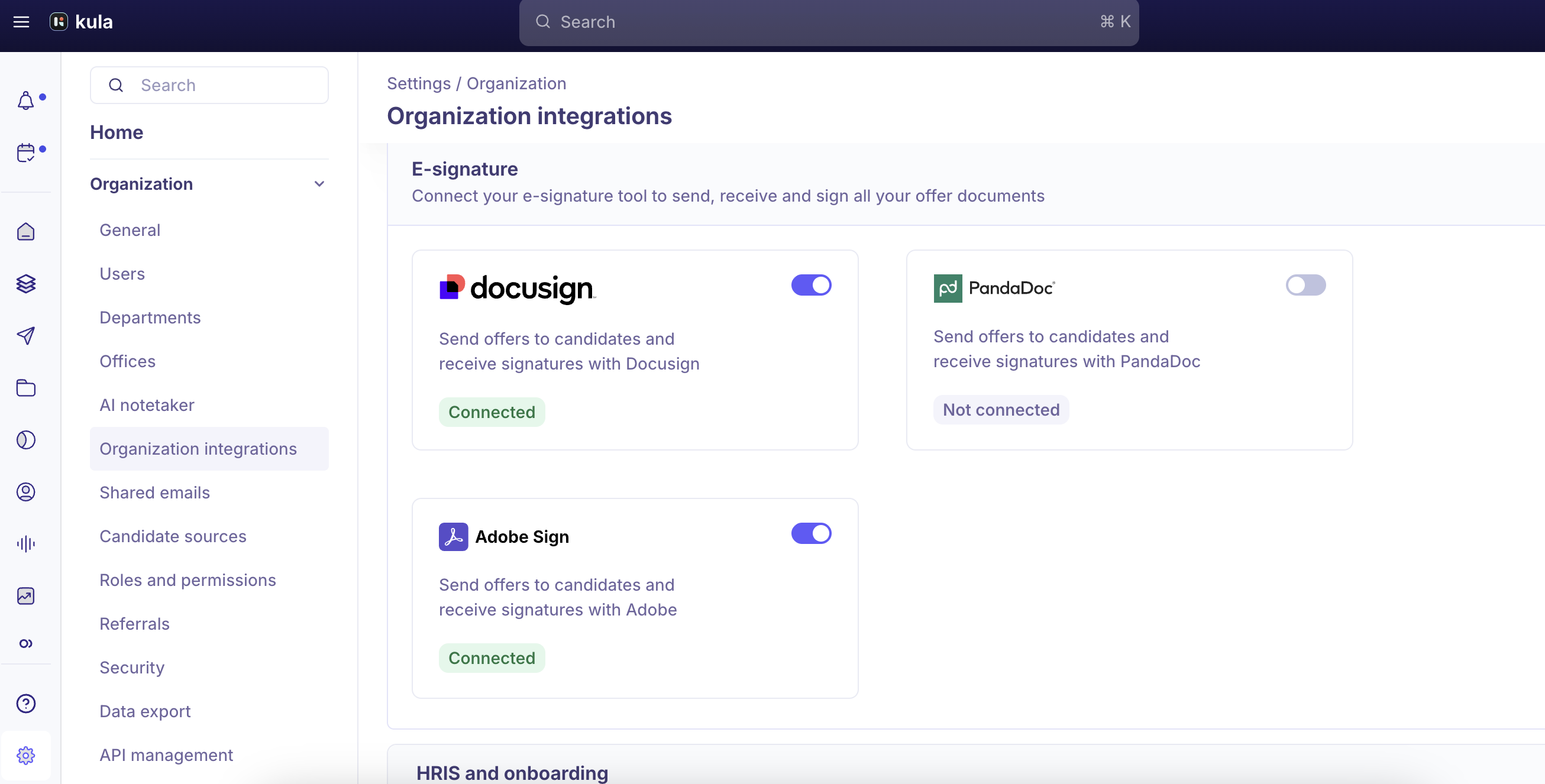Open AI notetaker settings
Image resolution: width=1545 pixels, height=784 pixels.
[x=147, y=405]
